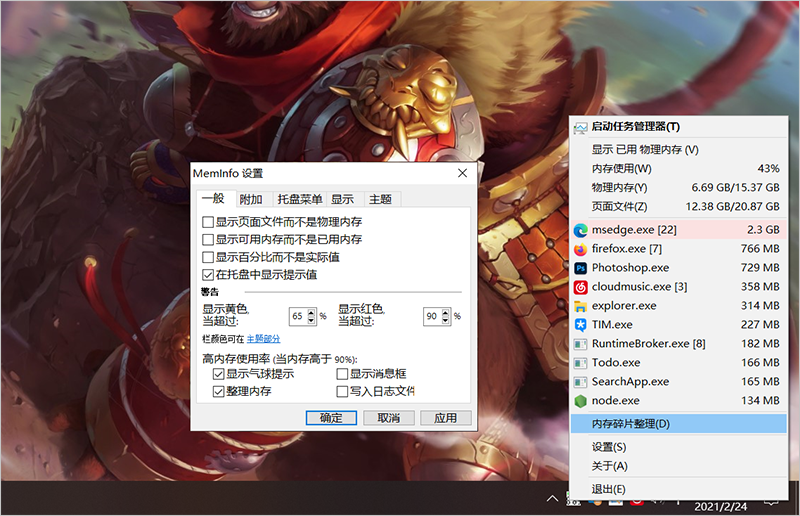This screenshot has width=800, height=516.
Task: Click the TIM.exe blue star icon
Action: pos(581,325)
